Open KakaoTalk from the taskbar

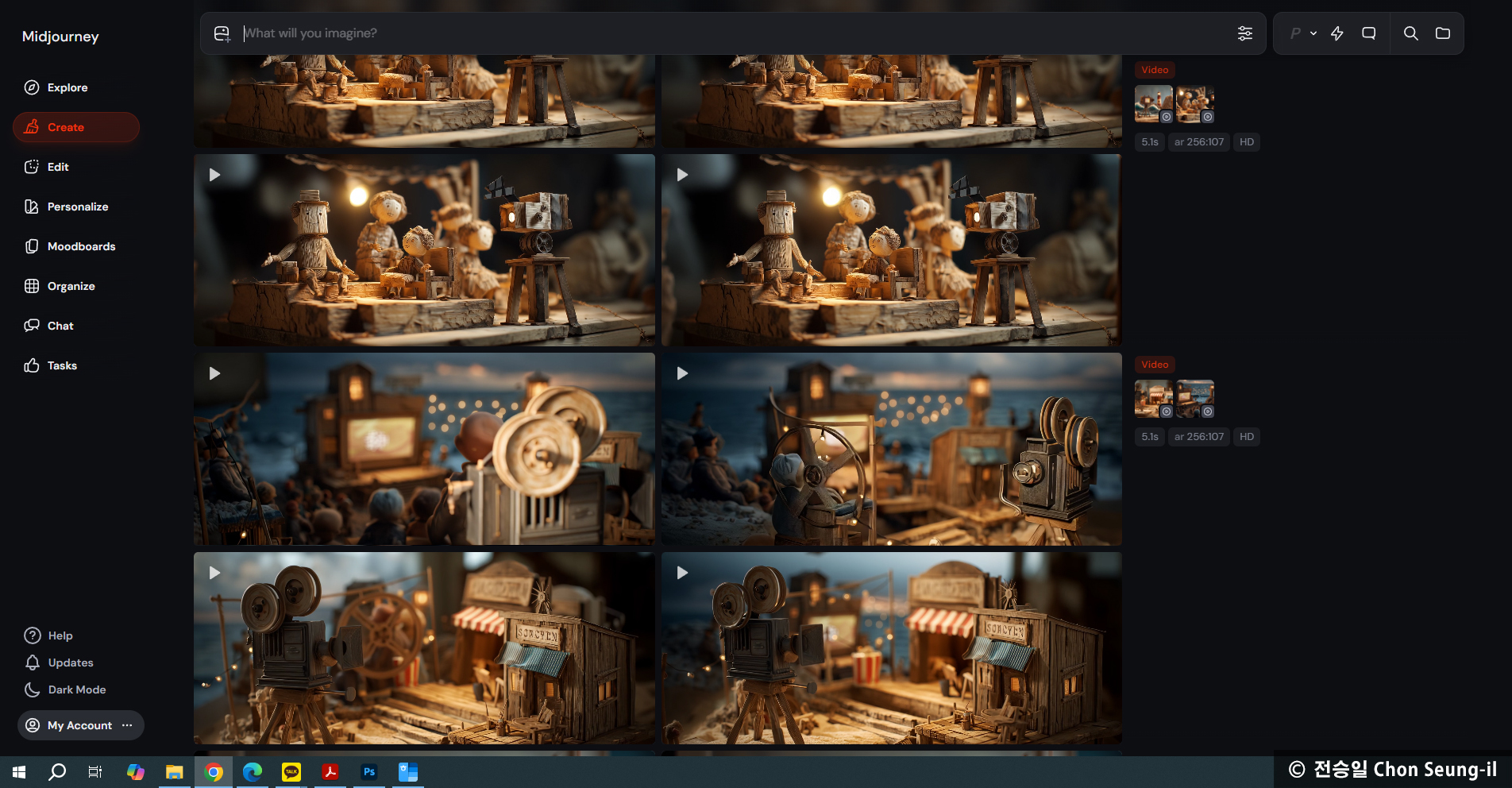click(x=291, y=772)
